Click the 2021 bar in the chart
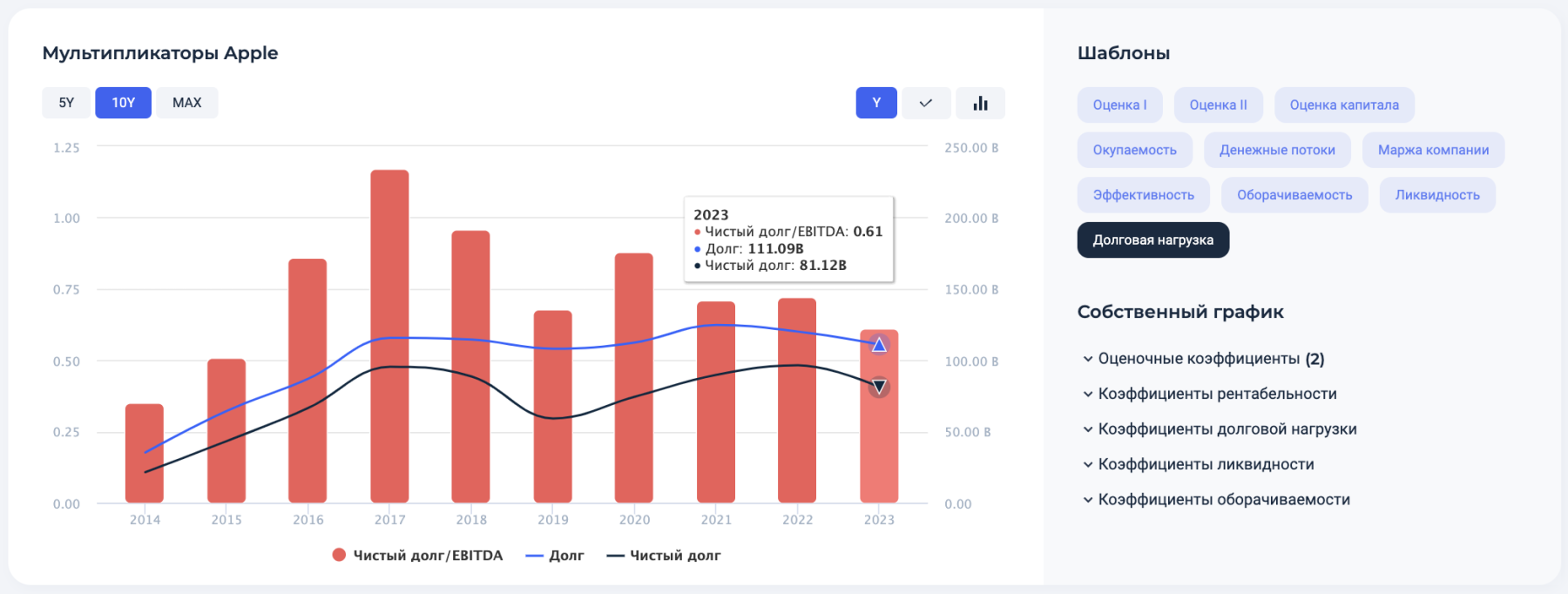This screenshot has height=594, width=1568. coord(716,402)
